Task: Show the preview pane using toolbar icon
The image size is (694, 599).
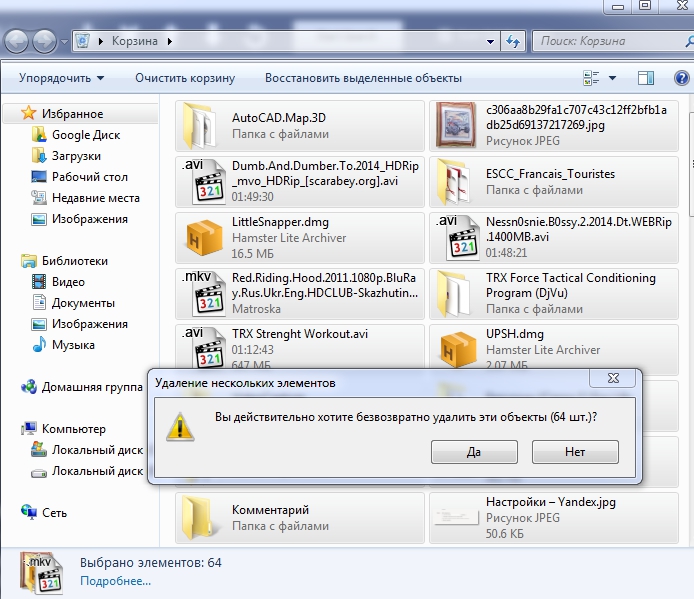Action: point(645,78)
